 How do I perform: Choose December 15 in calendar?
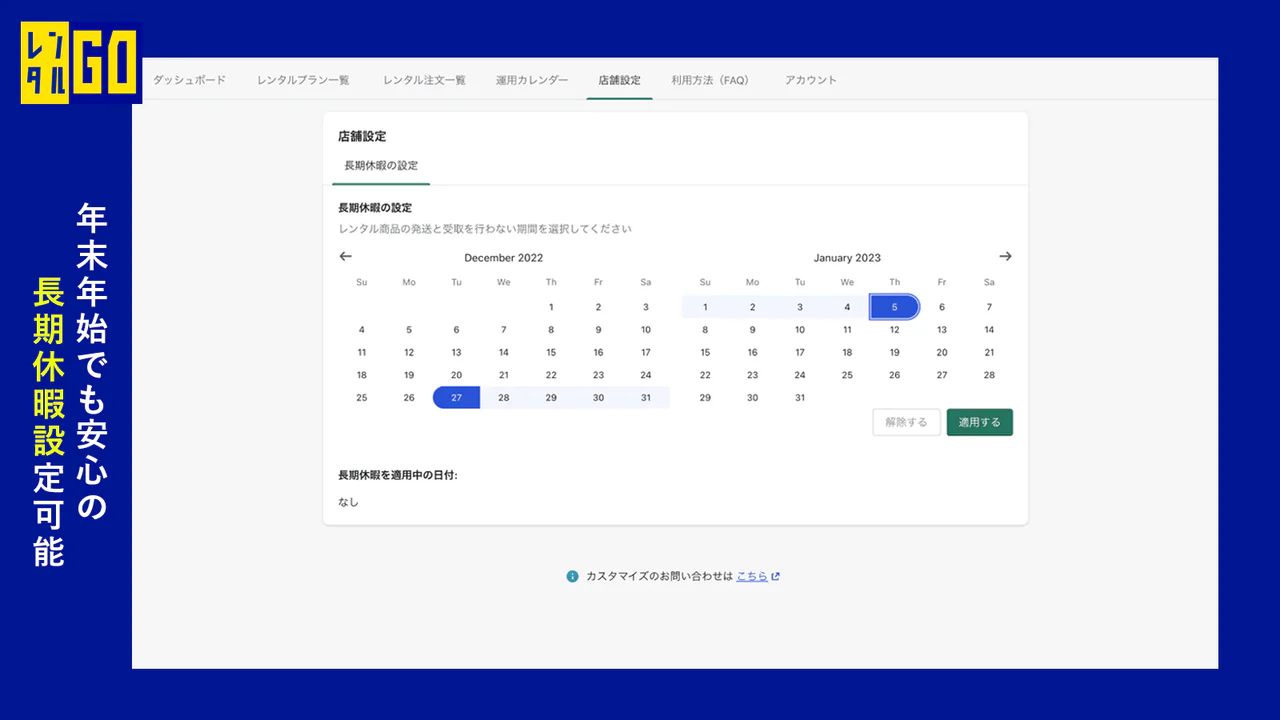pyautogui.click(x=551, y=352)
